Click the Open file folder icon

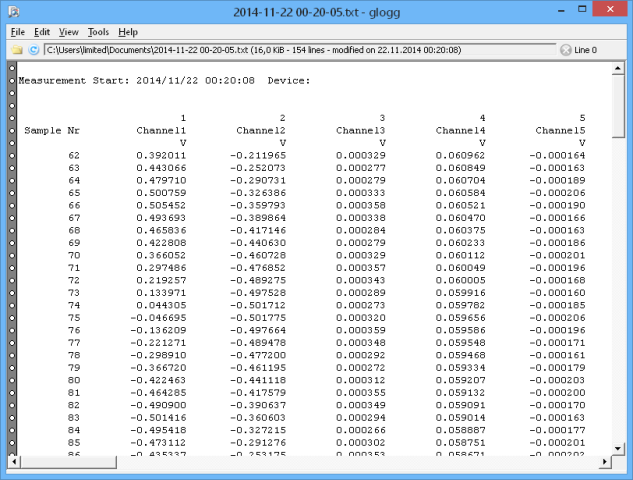(17, 49)
